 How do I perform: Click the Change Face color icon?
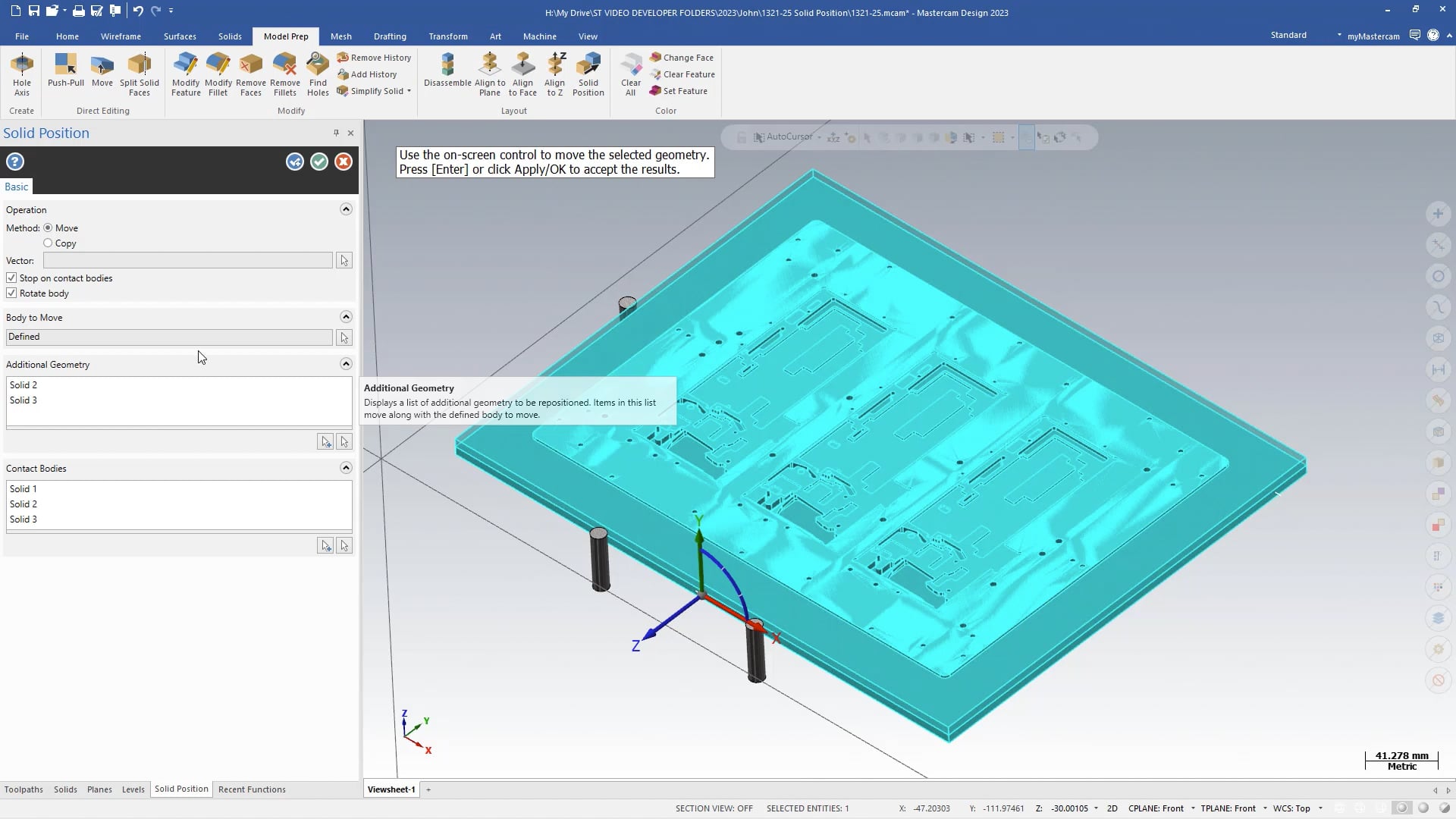point(655,57)
